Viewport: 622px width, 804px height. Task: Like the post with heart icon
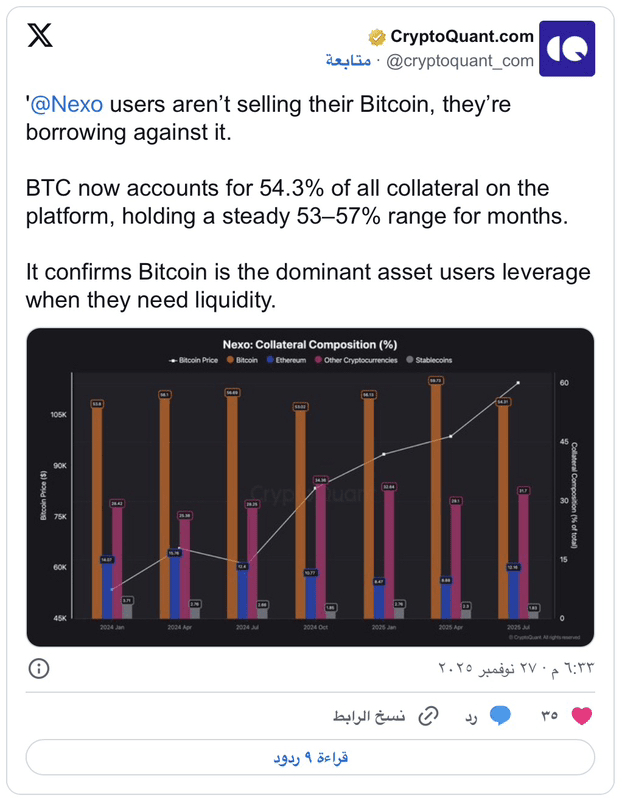(581, 715)
